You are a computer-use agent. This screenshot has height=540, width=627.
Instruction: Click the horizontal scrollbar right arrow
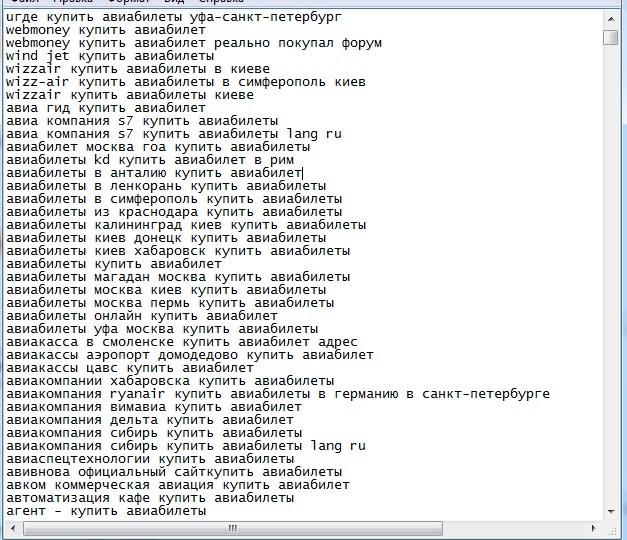tap(594, 528)
